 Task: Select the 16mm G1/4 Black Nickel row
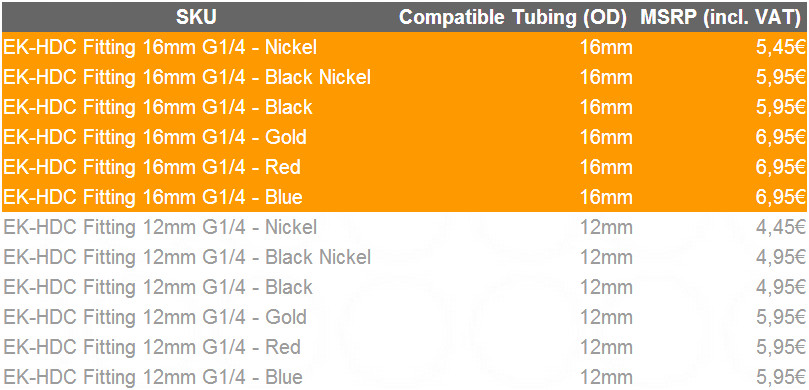(x=404, y=77)
